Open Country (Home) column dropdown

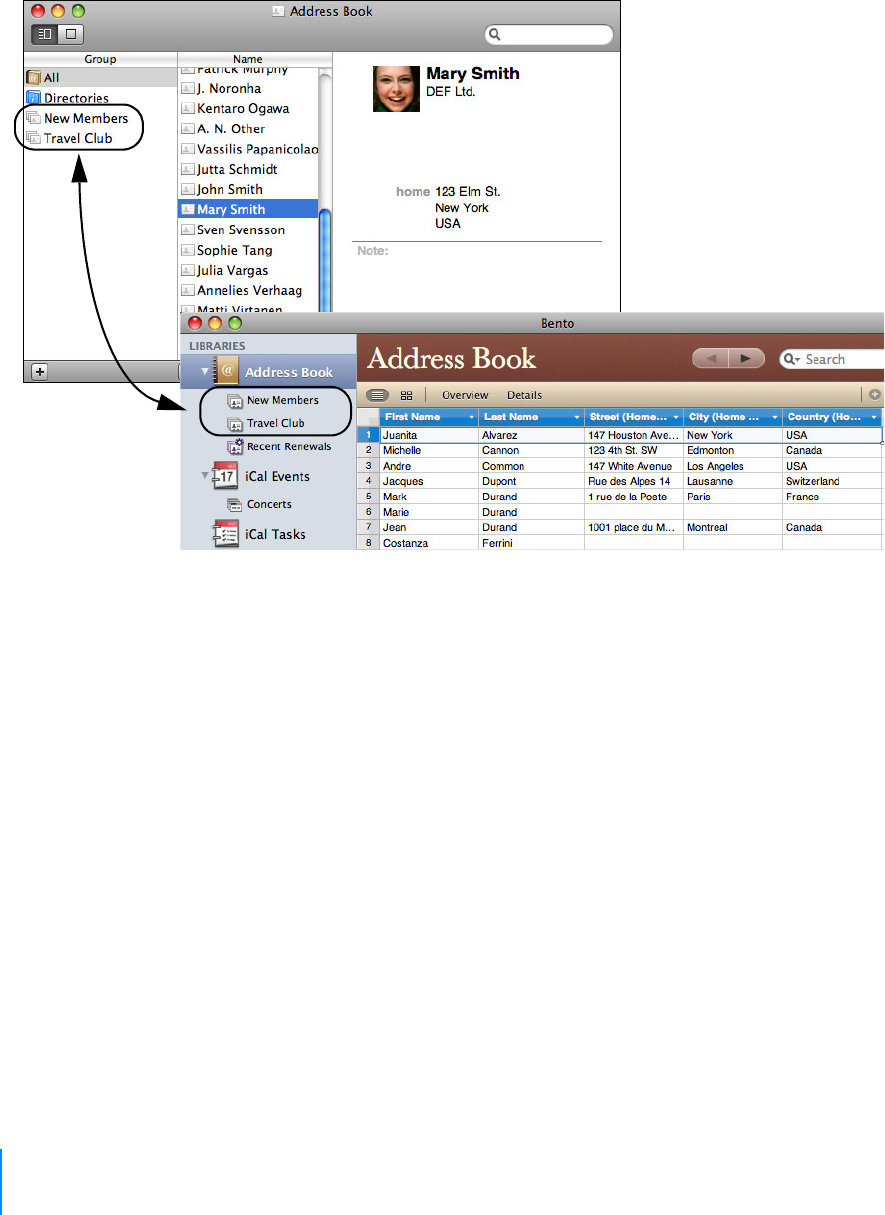[x=874, y=417]
